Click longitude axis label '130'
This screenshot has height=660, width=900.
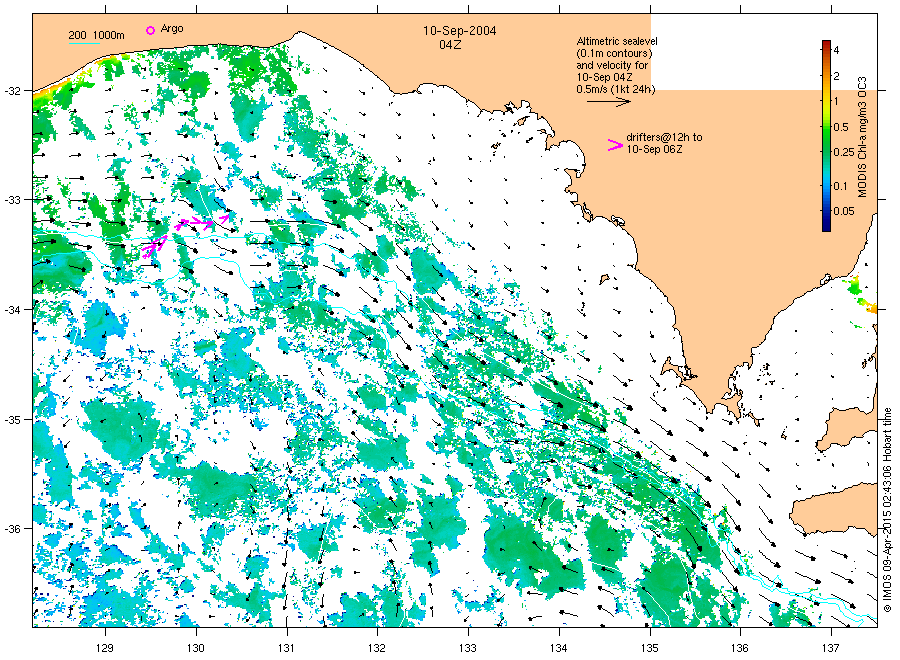[196, 649]
